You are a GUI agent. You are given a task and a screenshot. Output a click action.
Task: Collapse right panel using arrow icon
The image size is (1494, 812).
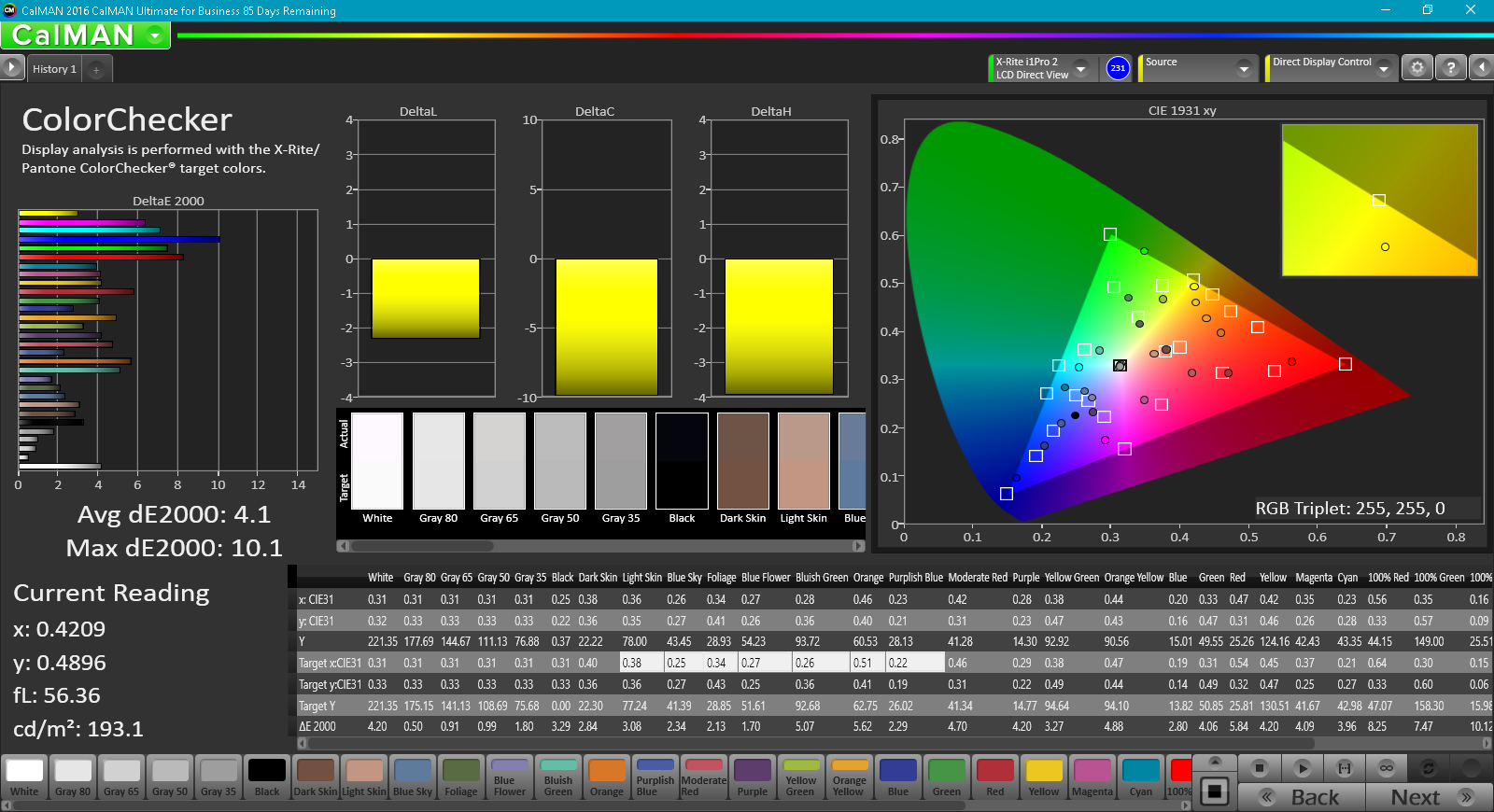pyautogui.click(x=1481, y=67)
